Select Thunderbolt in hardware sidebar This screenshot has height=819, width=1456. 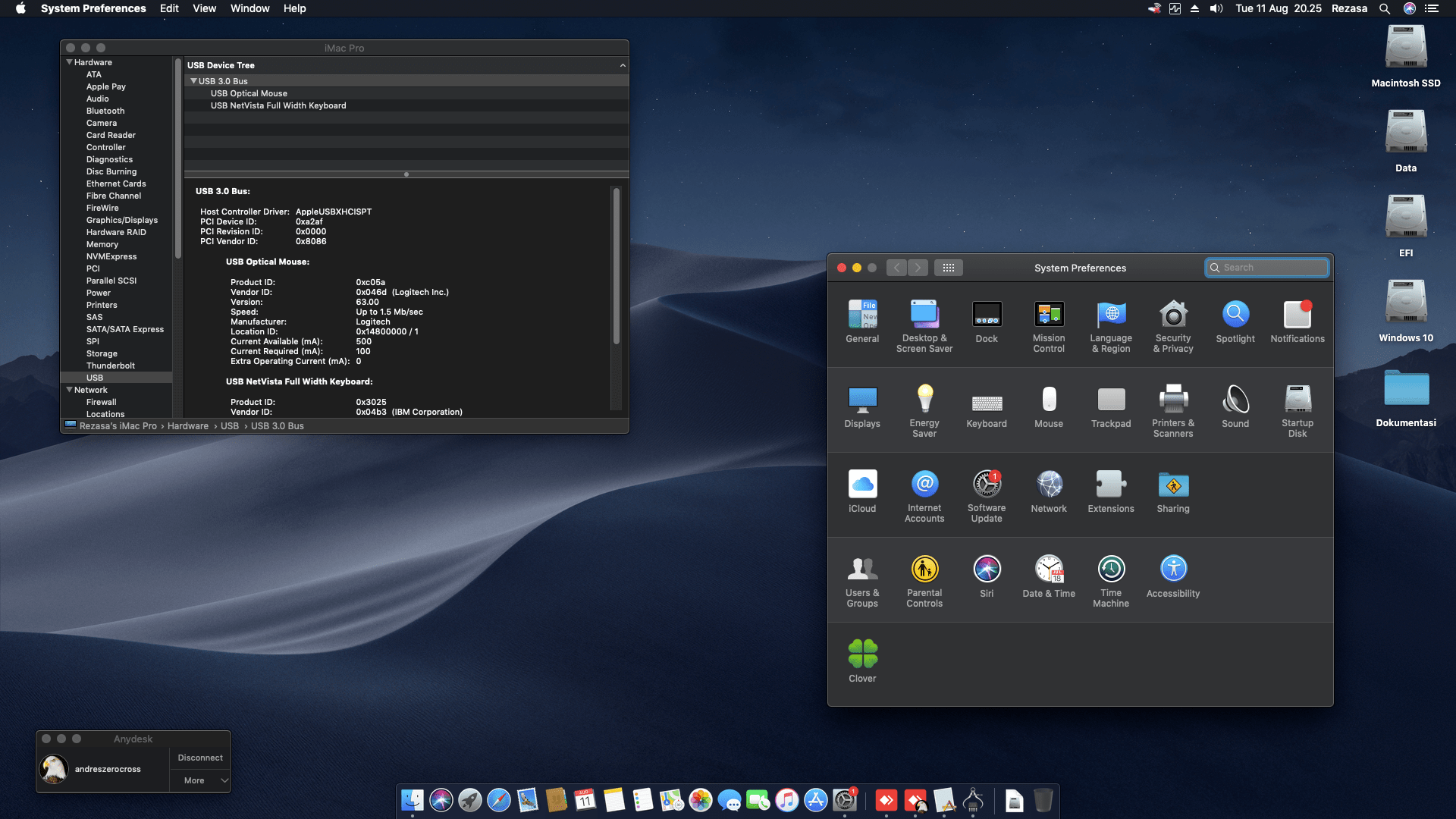tap(111, 366)
